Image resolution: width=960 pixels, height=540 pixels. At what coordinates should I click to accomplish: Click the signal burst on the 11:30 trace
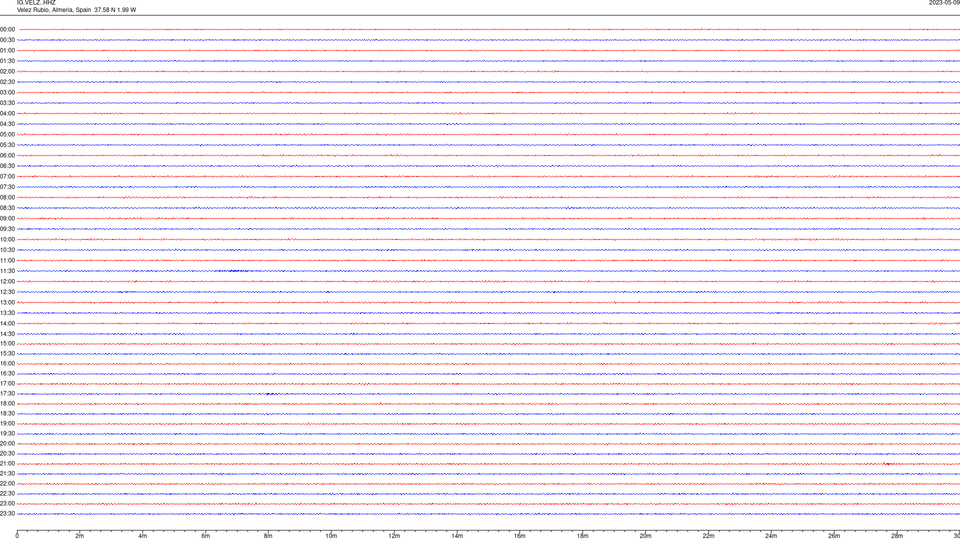click(x=236, y=271)
